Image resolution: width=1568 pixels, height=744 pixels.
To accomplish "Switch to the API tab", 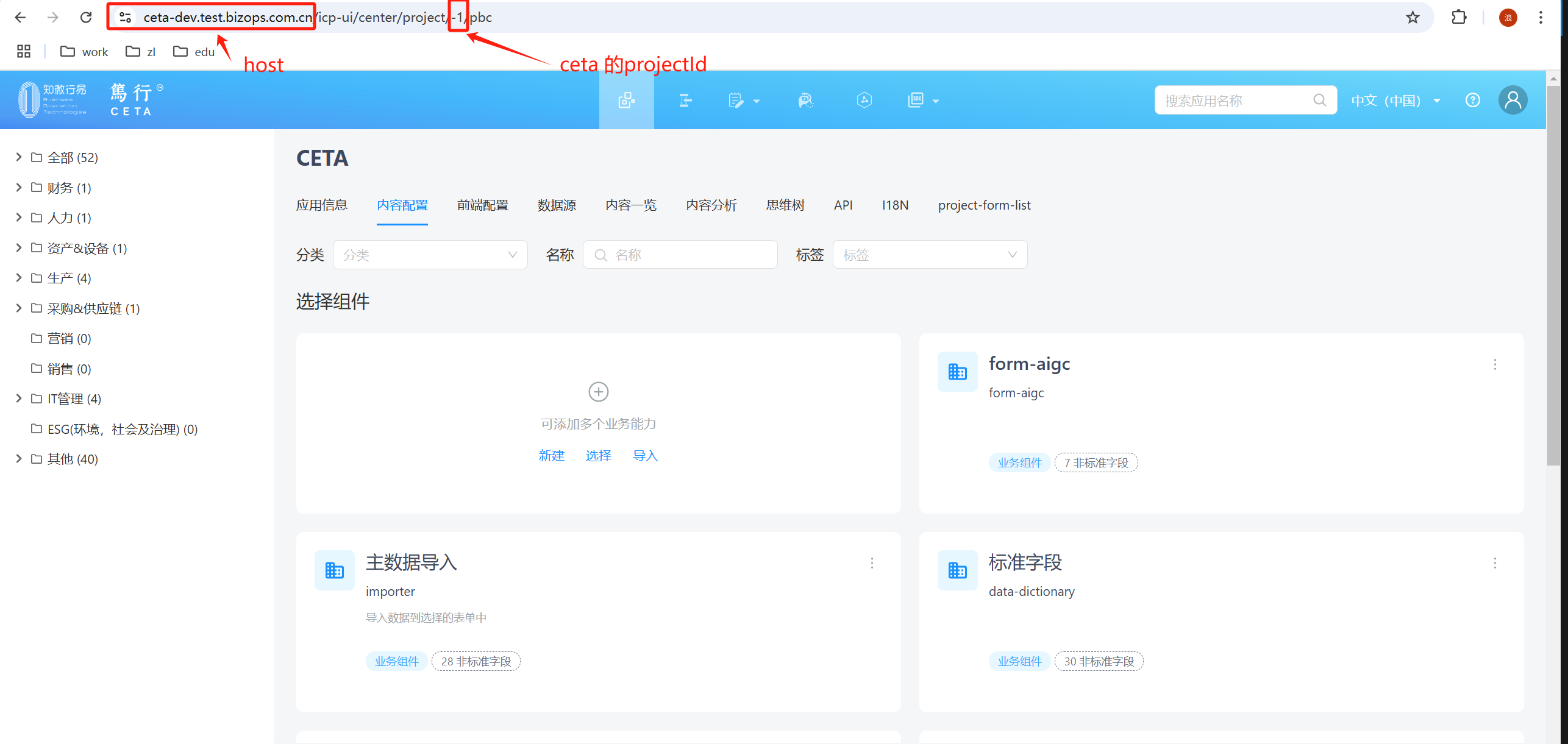I will 843,205.
